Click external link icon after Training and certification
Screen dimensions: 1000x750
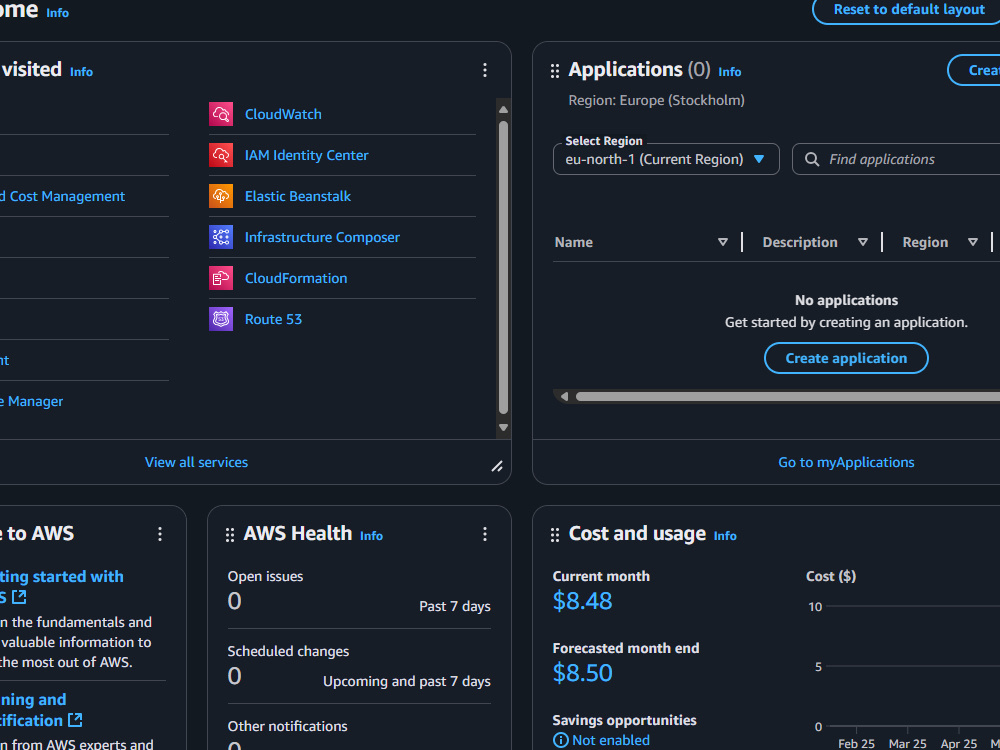pyautogui.click(x=75, y=721)
